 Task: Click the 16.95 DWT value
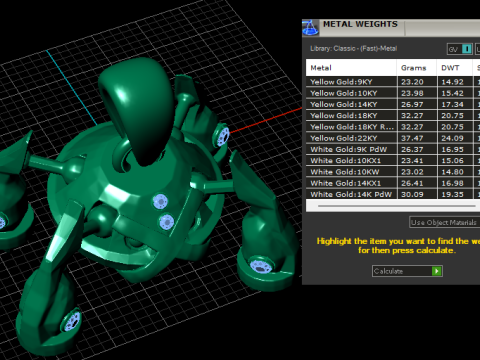pyautogui.click(x=452, y=150)
